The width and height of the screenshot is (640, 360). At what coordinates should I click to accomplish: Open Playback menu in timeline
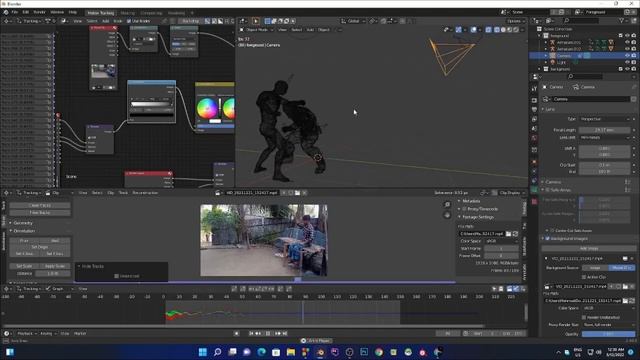[27, 333]
